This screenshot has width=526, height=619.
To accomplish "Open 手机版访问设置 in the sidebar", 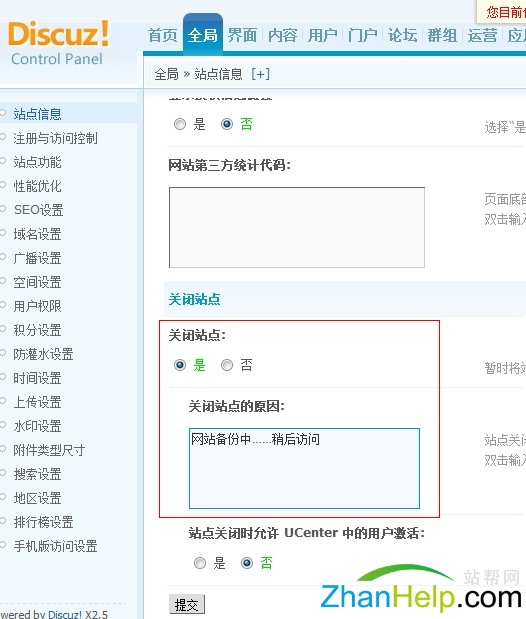I will click(55, 546).
